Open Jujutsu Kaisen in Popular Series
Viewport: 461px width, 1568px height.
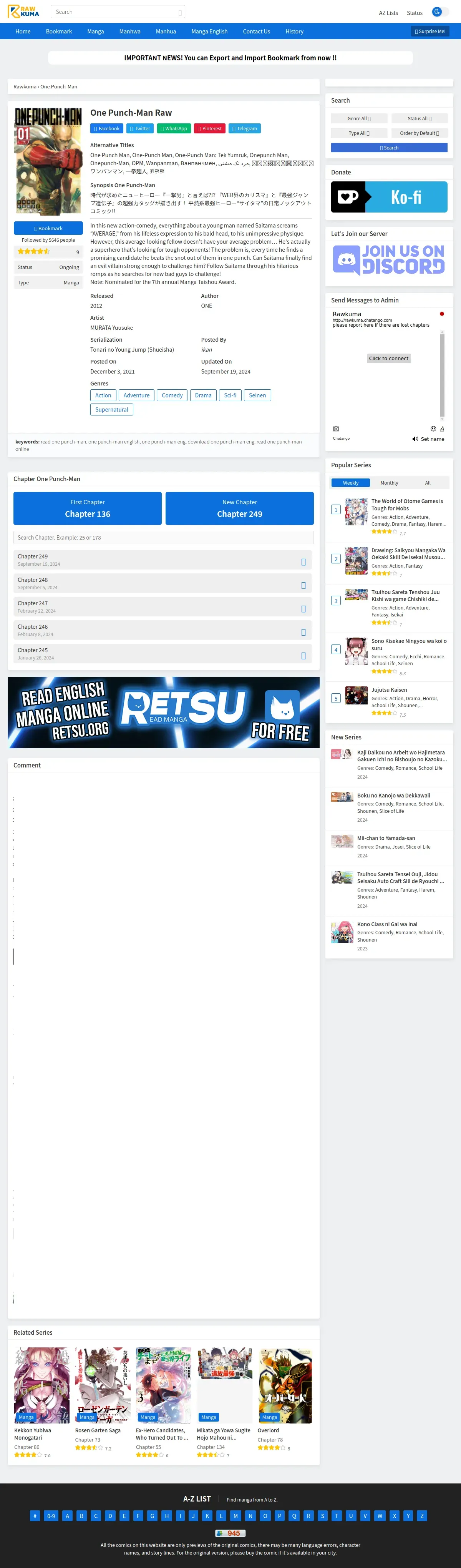pyautogui.click(x=389, y=690)
